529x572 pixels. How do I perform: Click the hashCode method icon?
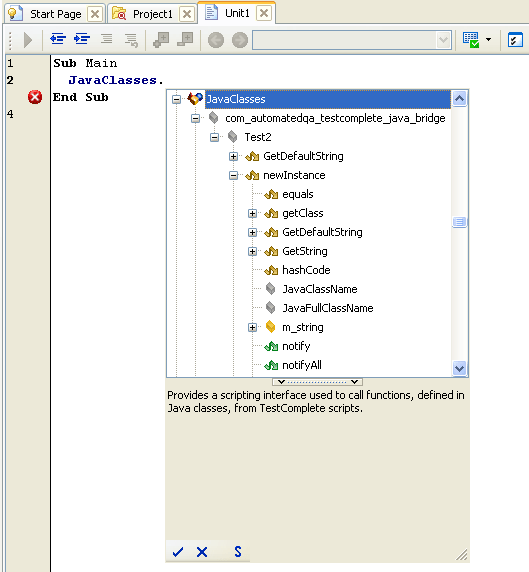click(271, 270)
